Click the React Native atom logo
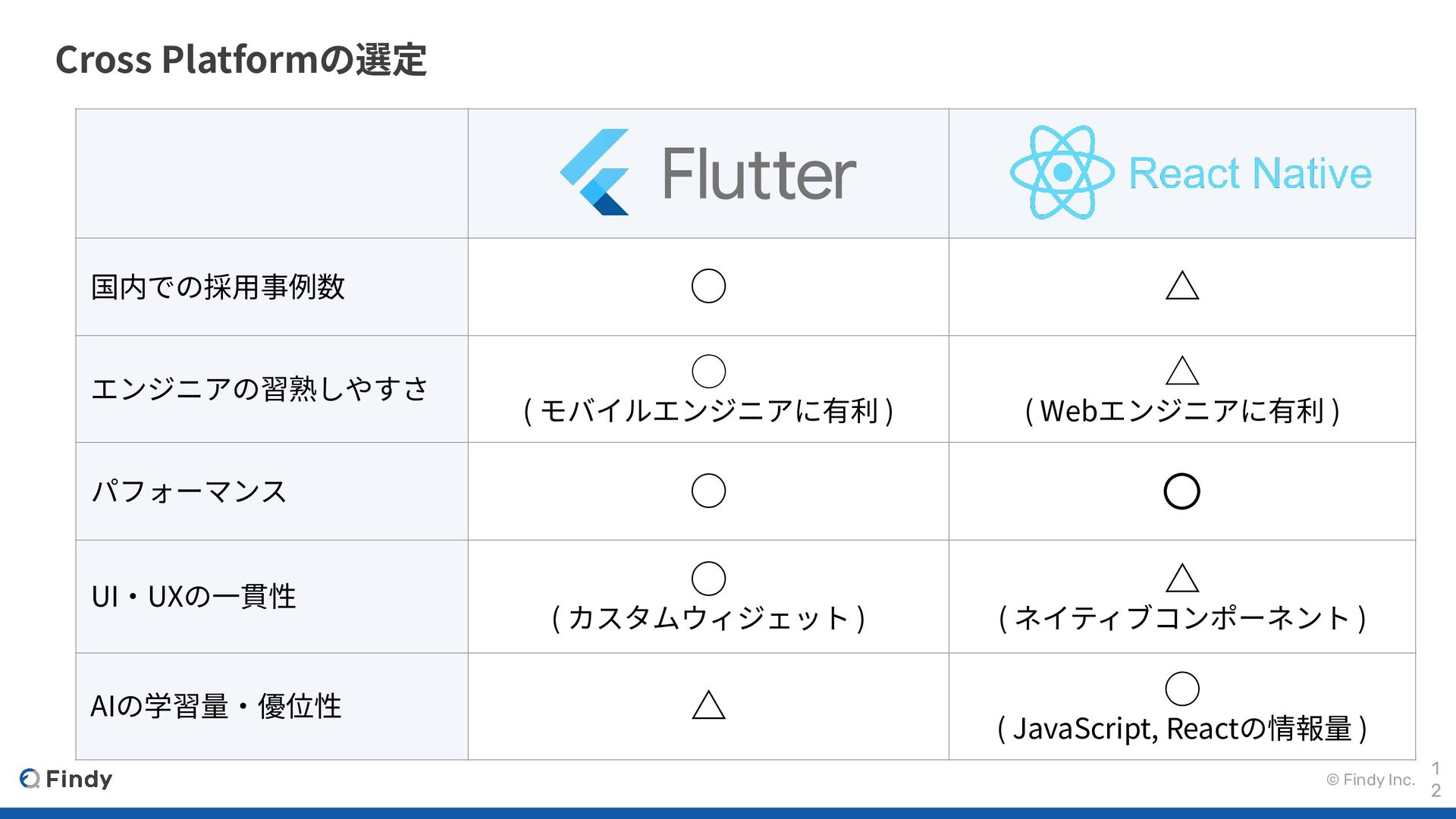The height and width of the screenshot is (819, 1456). [1062, 173]
